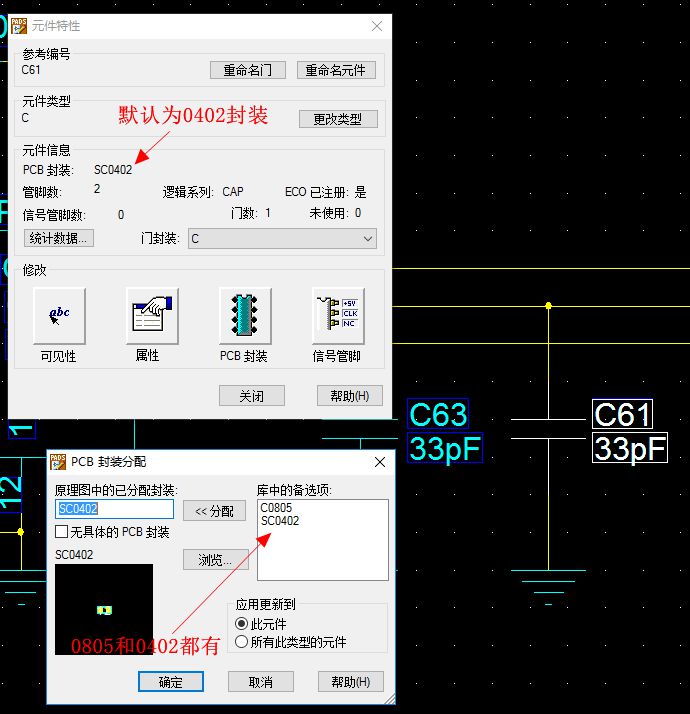This screenshot has height=714, width=690.
Task: Open the 可见性 visibility icon button
Action: click(x=59, y=316)
